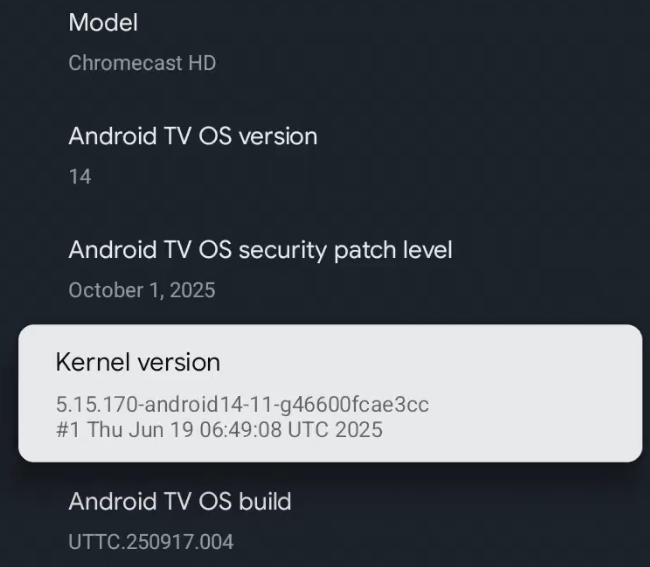Click the Android TV OS build heading
The height and width of the screenshot is (567, 650).
click(x=180, y=501)
